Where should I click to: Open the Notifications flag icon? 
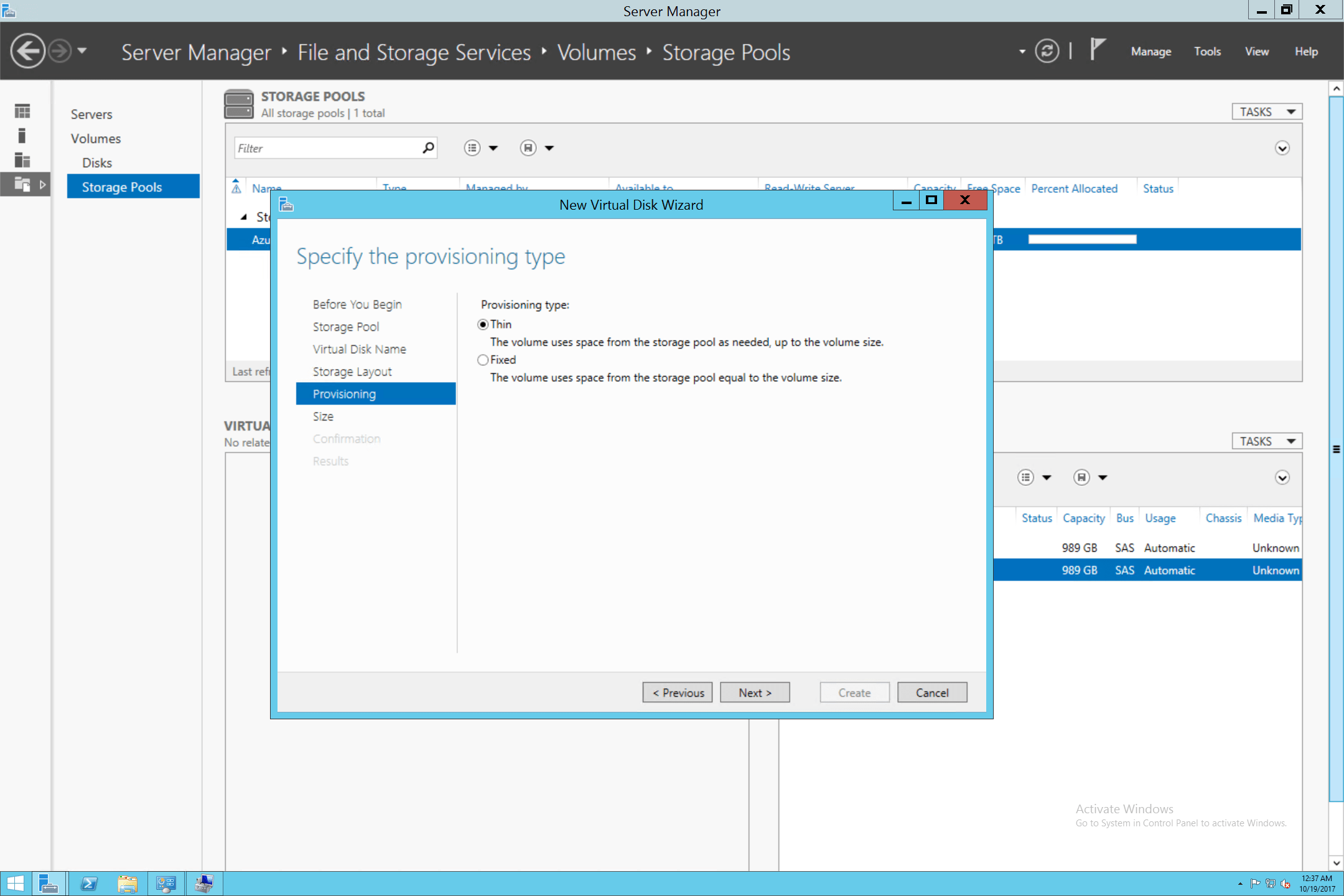[x=1097, y=49]
